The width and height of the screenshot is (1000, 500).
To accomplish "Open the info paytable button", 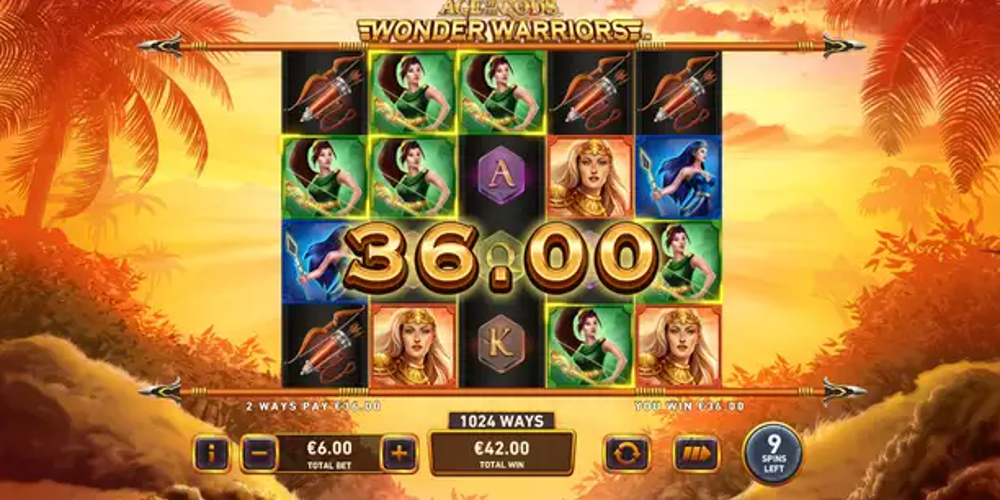I will pos(212,453).
